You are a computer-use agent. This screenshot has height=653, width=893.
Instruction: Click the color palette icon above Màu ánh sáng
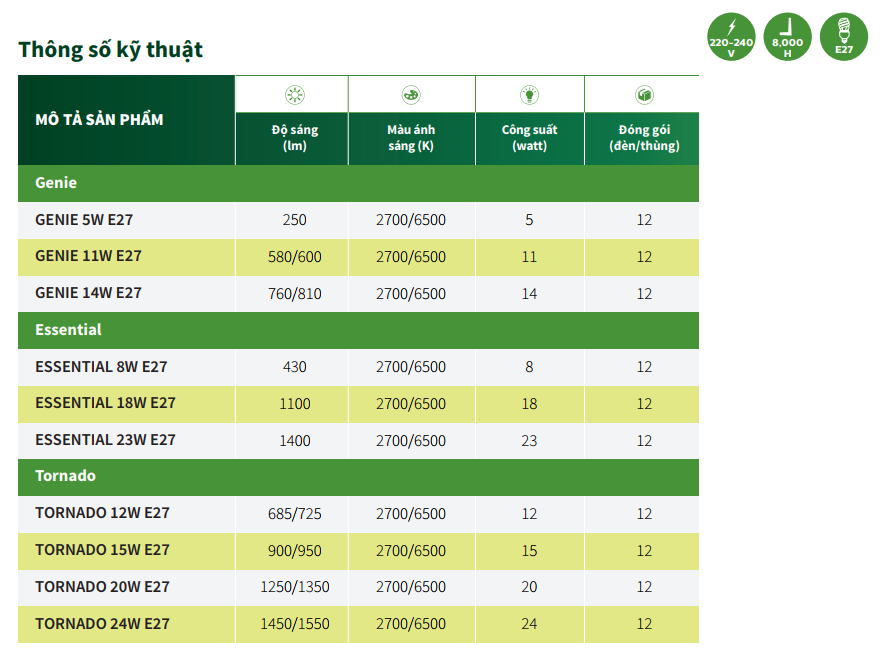[x=411, y=95]
